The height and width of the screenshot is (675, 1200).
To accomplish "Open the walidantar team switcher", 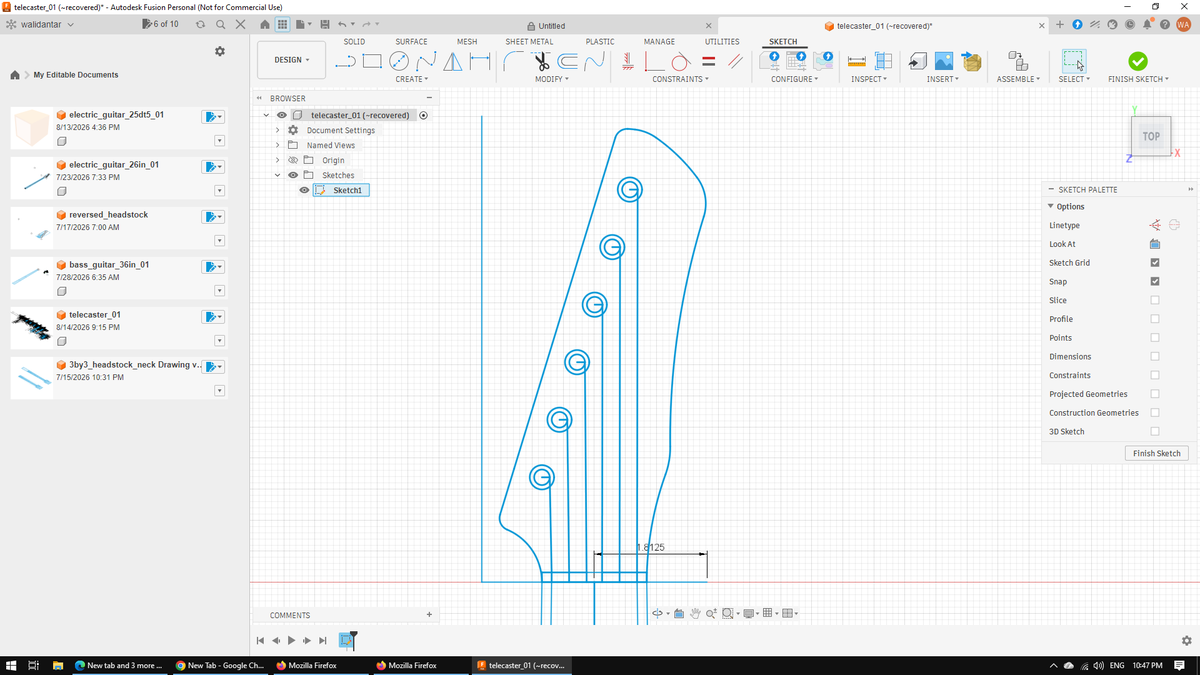I will [40, 24].
